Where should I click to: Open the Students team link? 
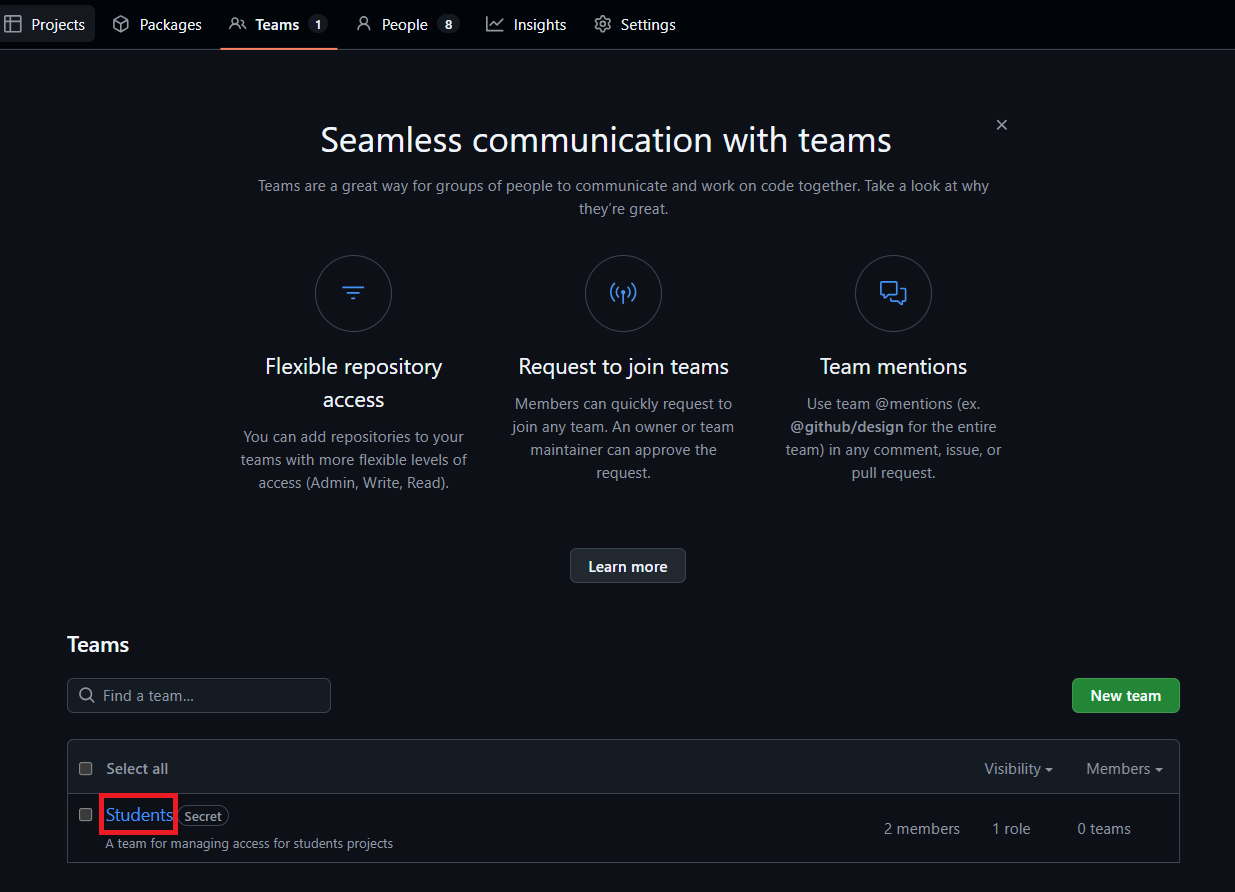137,814
